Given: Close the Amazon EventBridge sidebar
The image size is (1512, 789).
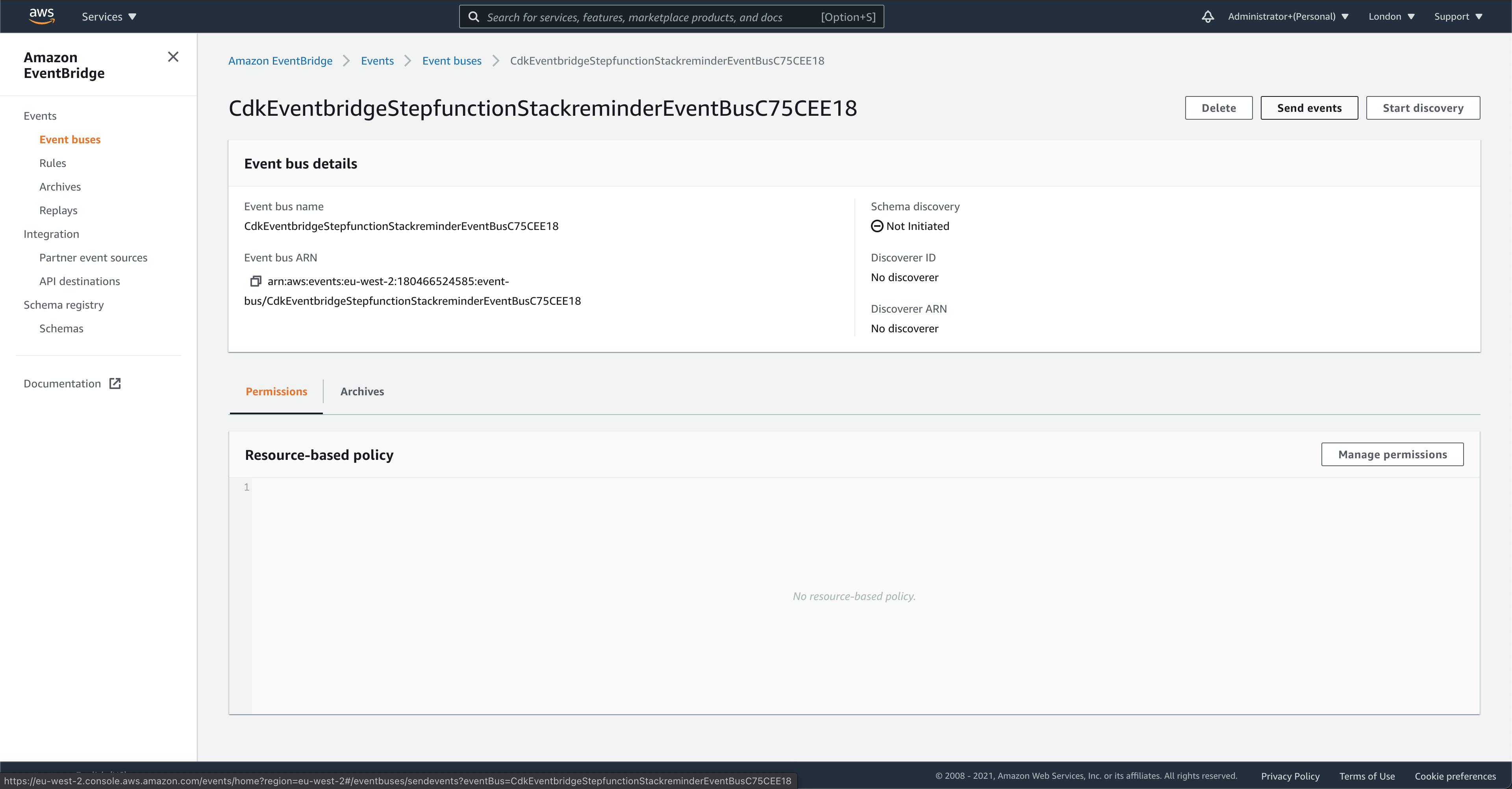Looking at the screenshot, I should point(173,57).
